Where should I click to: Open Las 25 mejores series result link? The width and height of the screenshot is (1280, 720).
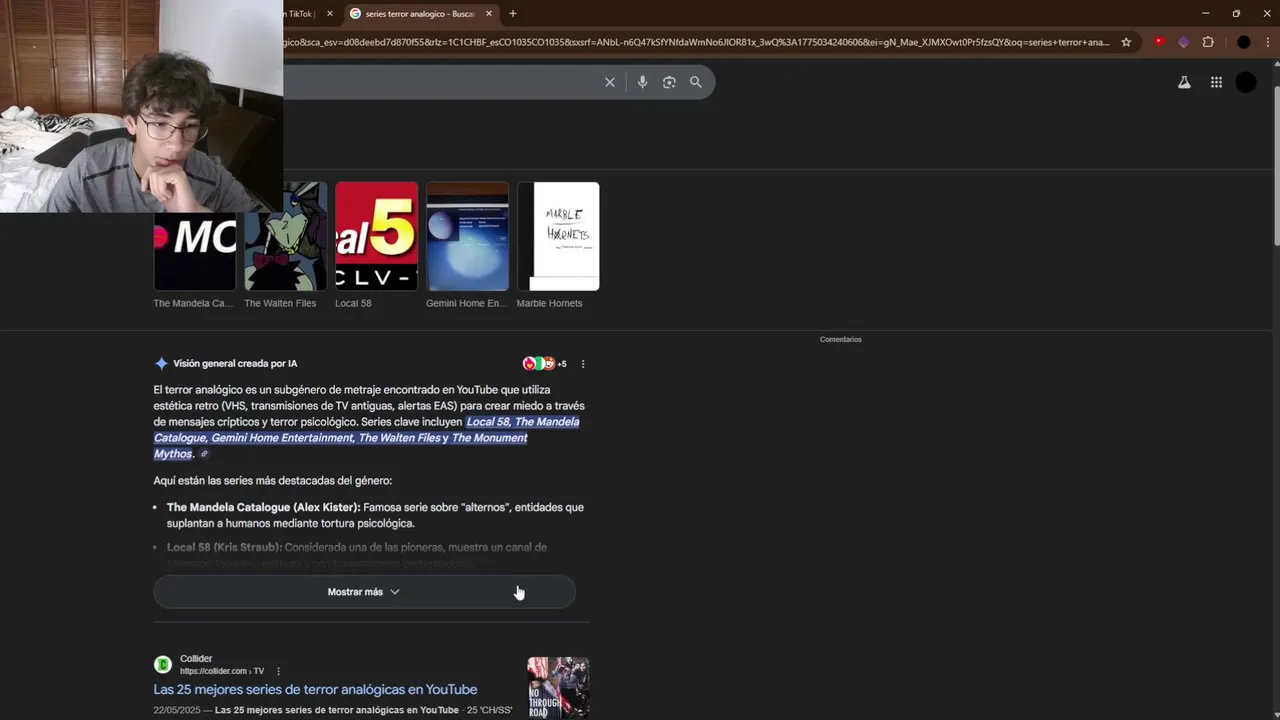coord(315,689)
